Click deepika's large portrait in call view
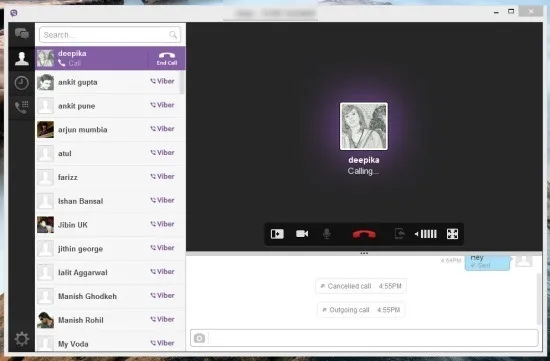 [364, 126]
